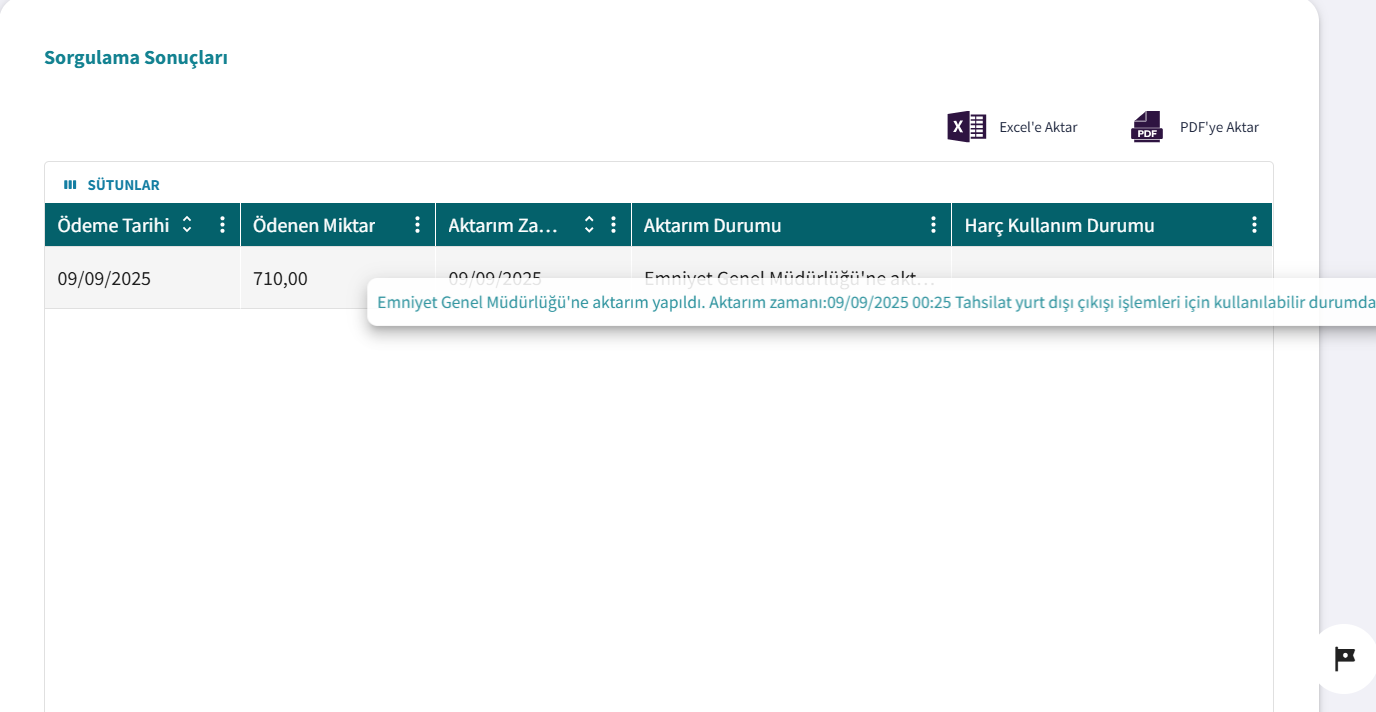Toggle sort arrows on Aktarım Zamanı column
The height and width of the screenshot is (712, 1376).
[589, 225]
